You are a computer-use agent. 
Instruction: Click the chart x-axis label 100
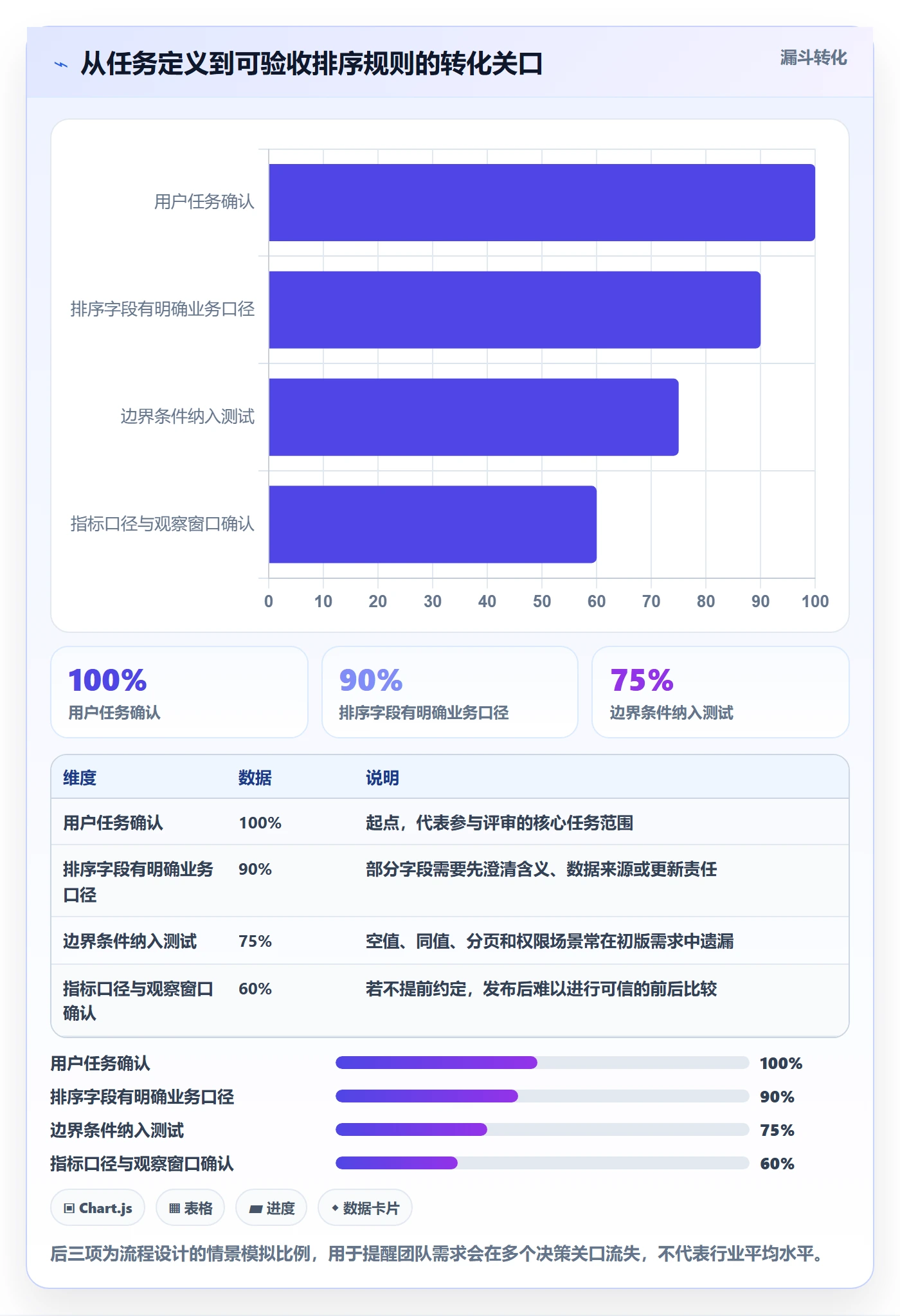click(815, 601)
